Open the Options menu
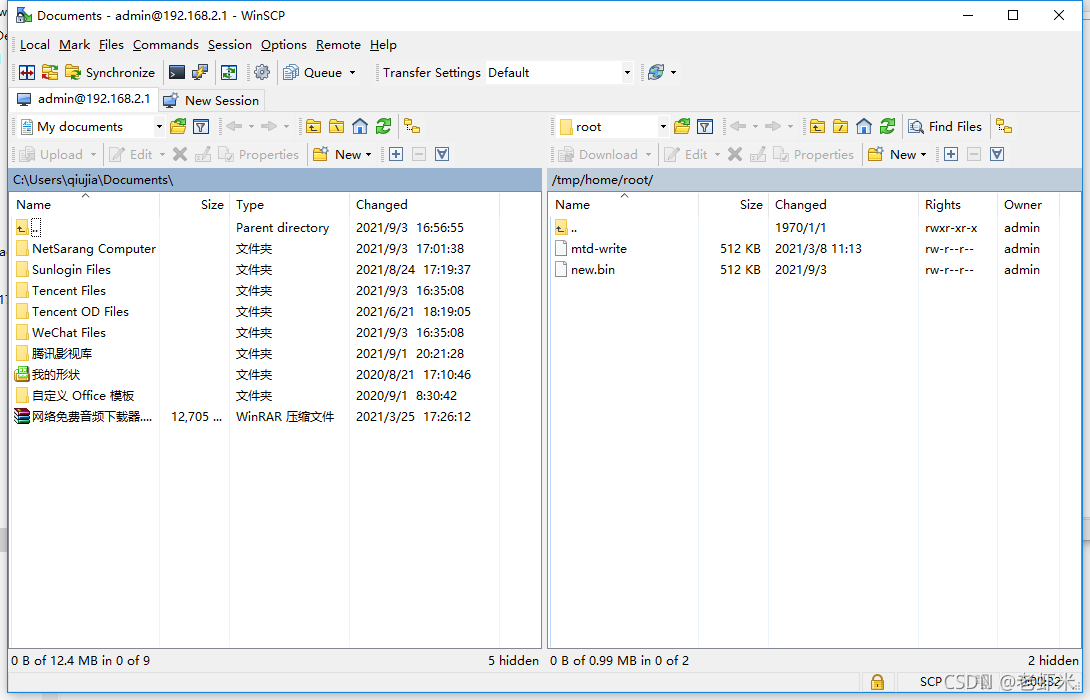The height and width of the screenshot is (700, 1090). [284, 44]
